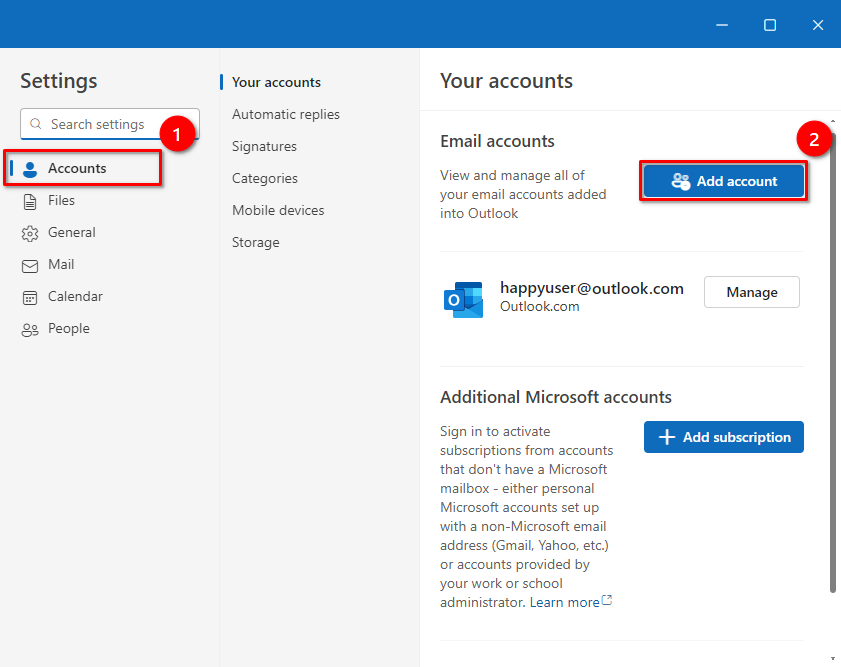Select the happyuser@outlook.com address text
The height and width of the screenshot is (667, 841).
click(x=592, y=288)
